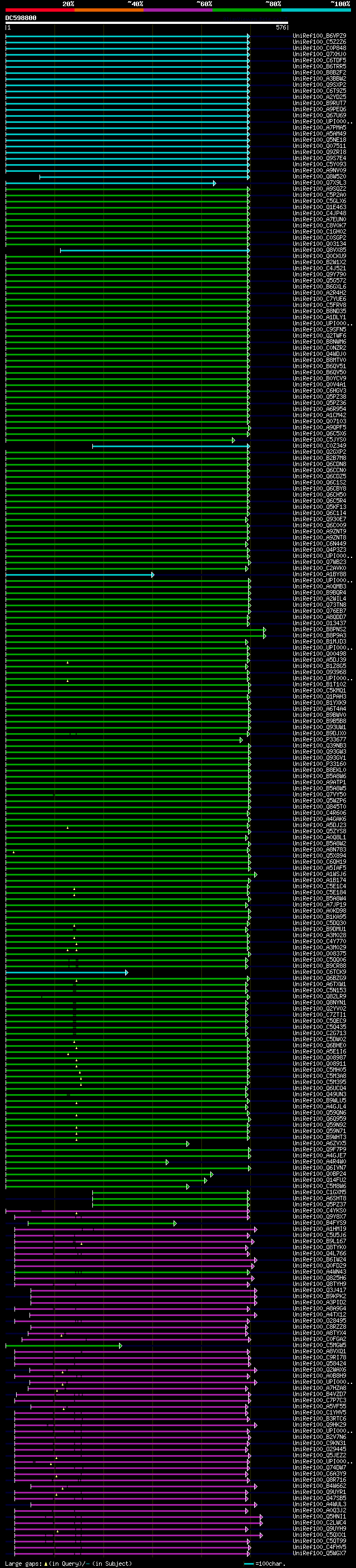
Task: Select hit UniRef100_A7PMA5
Action: [x=319, y=128]
